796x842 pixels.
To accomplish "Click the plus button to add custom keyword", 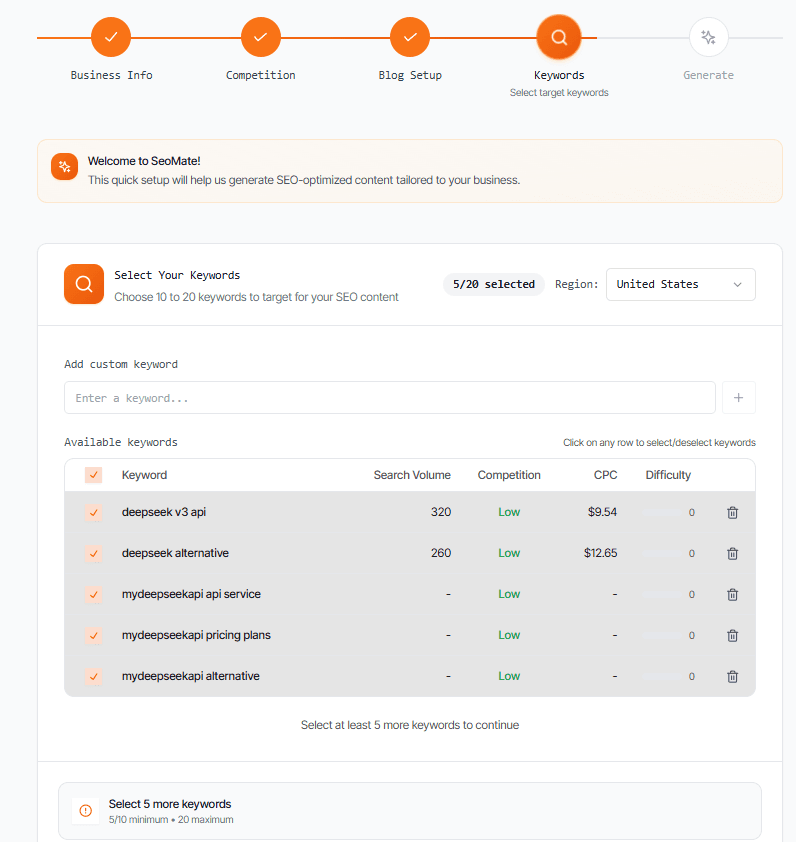I will pyautogui.click(x=738, y=397).
